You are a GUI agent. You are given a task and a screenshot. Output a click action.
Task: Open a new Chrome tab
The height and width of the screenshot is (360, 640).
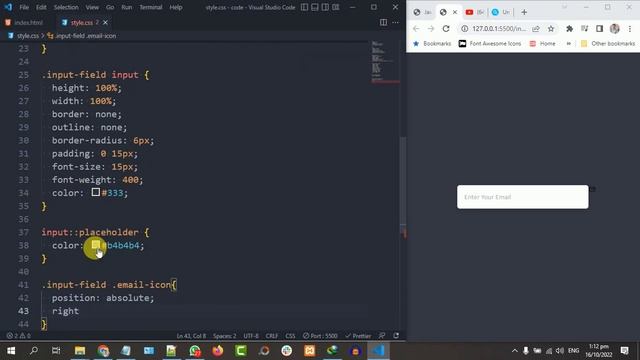(x=524, y=12)
